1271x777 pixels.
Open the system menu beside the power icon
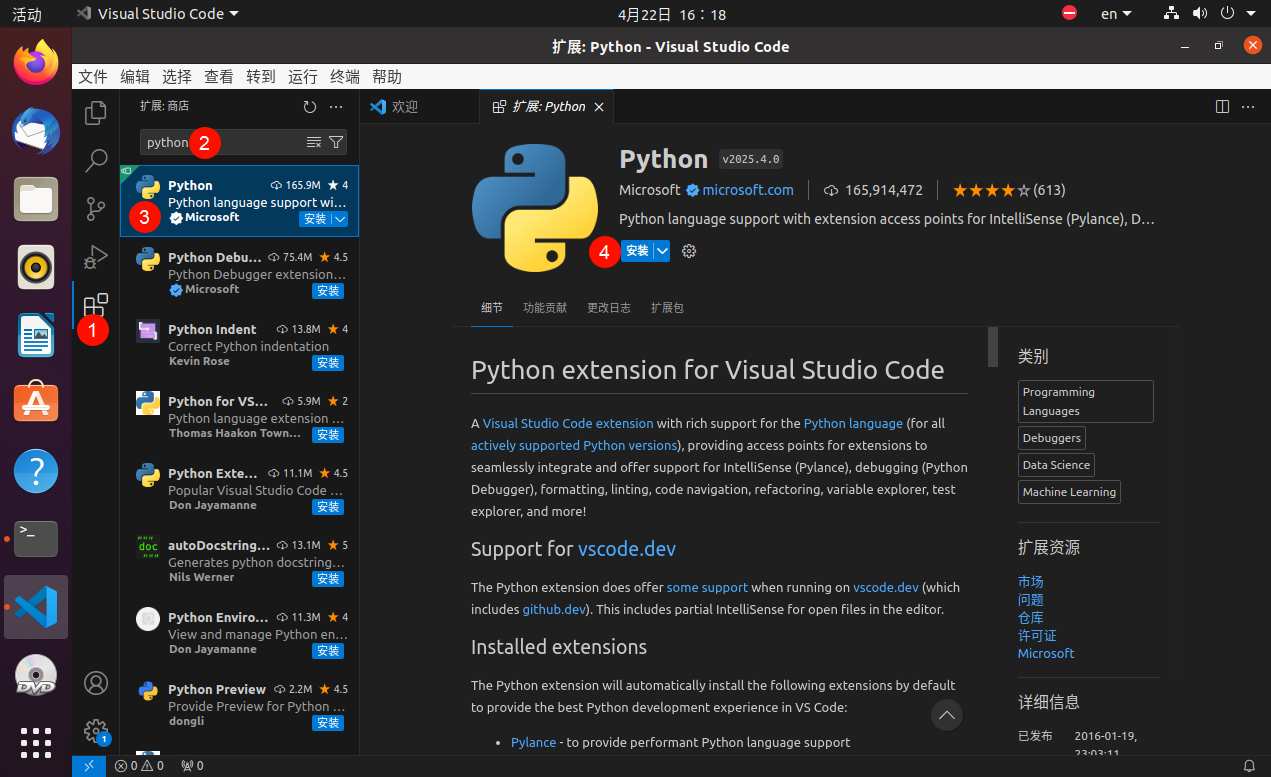[1252, 14]
